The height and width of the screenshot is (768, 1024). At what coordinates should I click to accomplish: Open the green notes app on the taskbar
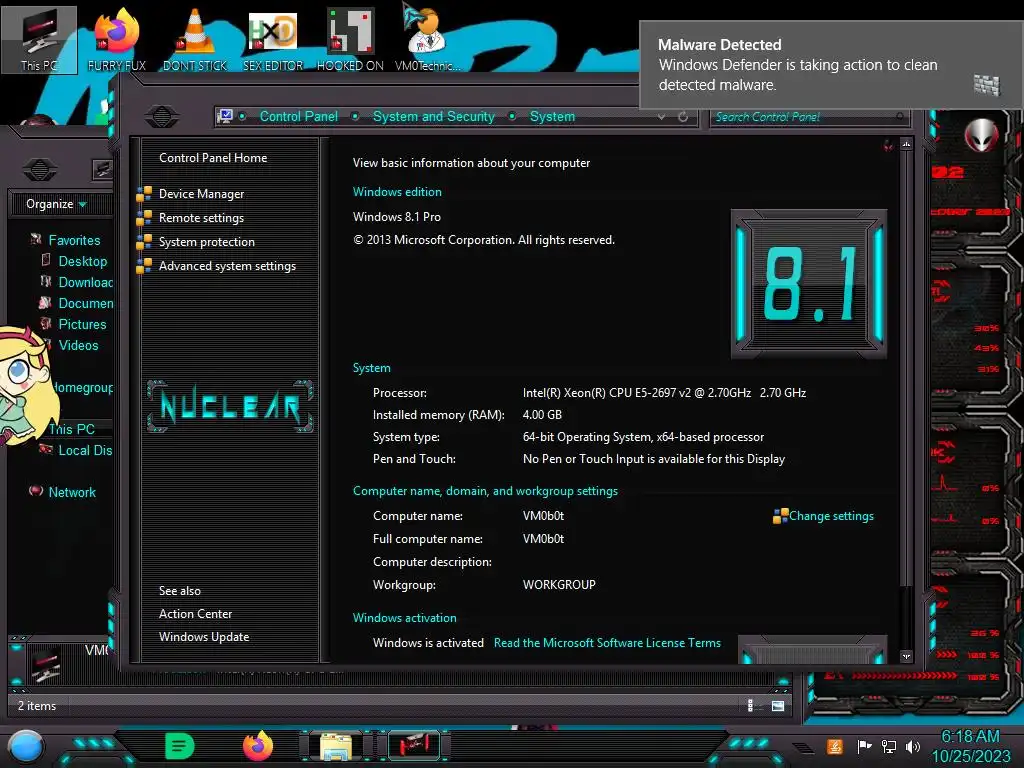point(180,746)
